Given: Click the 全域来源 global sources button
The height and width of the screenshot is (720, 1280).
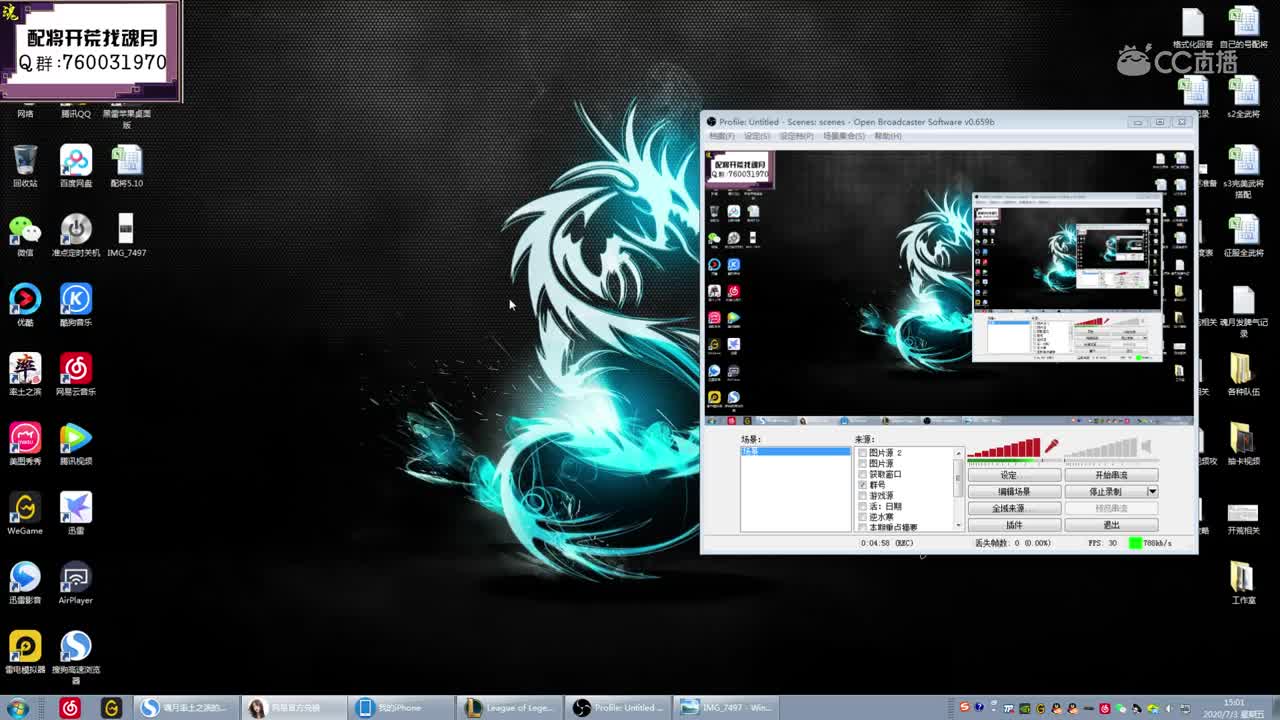Looking at the screenshot, I should pyautogui.click(x=1013, y=508).
